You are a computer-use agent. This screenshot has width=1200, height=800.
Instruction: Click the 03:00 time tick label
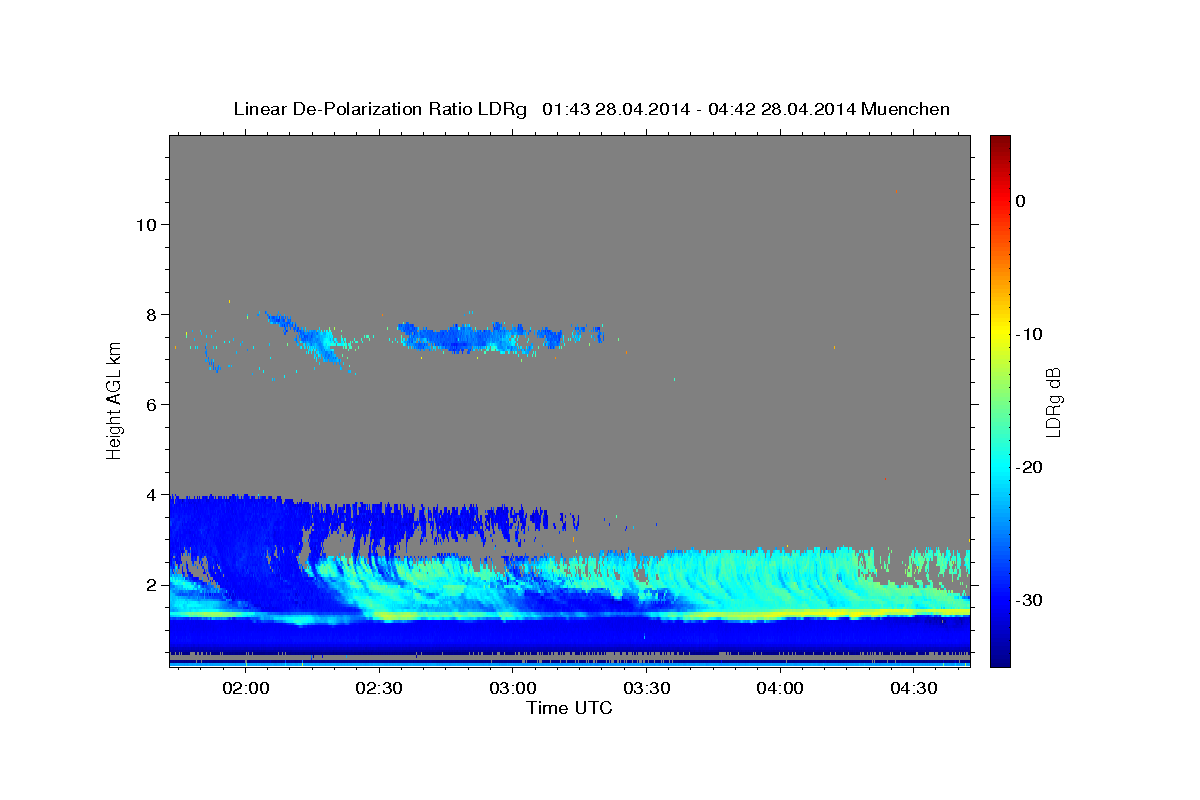512,688
